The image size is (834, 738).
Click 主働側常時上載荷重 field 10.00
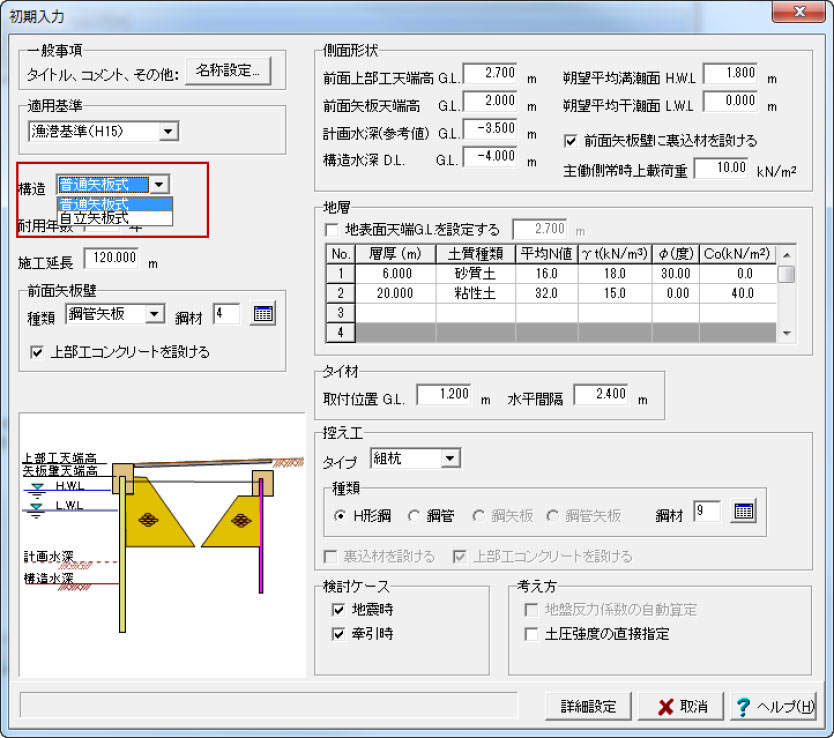pos(721,168)
